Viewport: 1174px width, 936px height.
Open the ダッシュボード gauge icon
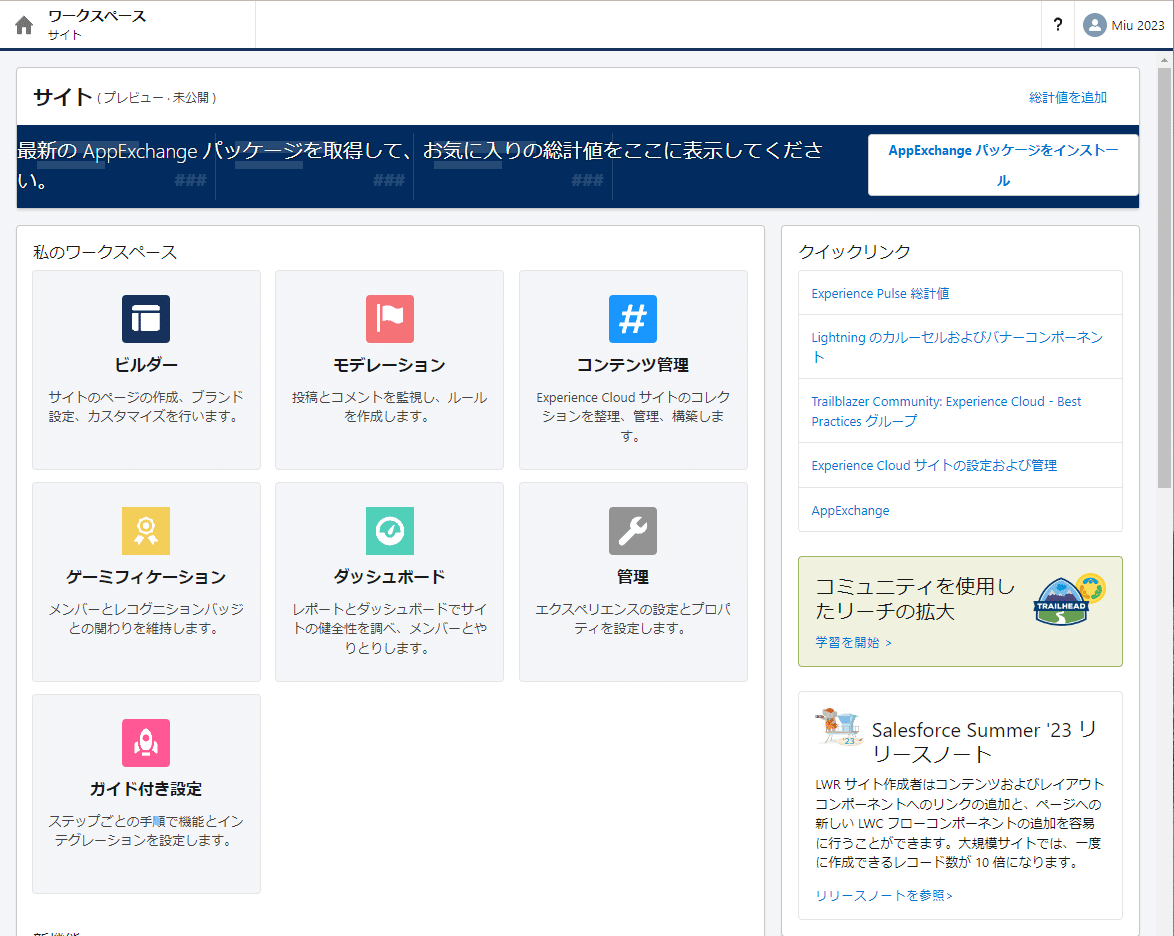(389, 531)
